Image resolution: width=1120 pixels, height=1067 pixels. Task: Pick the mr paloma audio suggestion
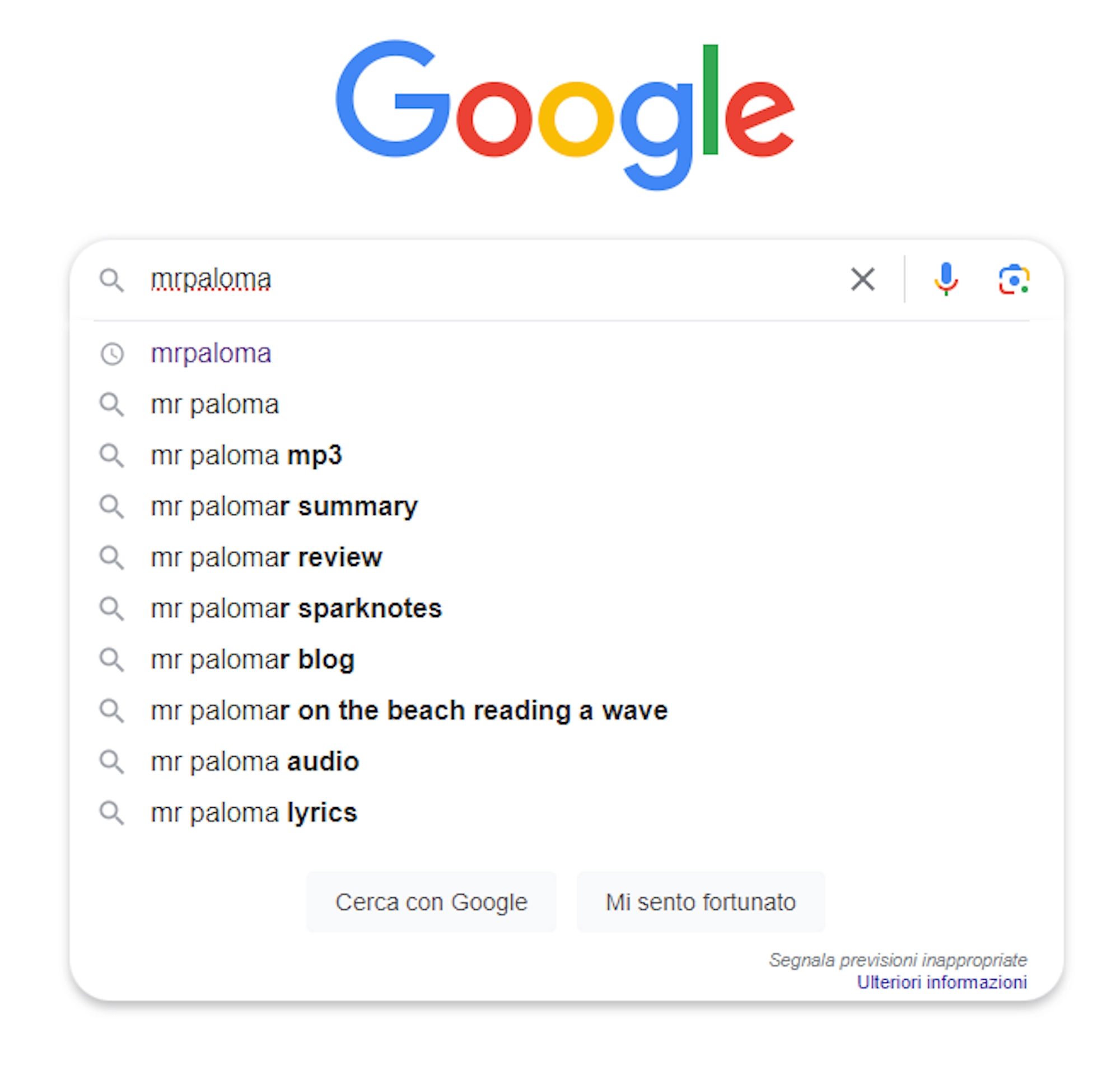pos(254,761)
